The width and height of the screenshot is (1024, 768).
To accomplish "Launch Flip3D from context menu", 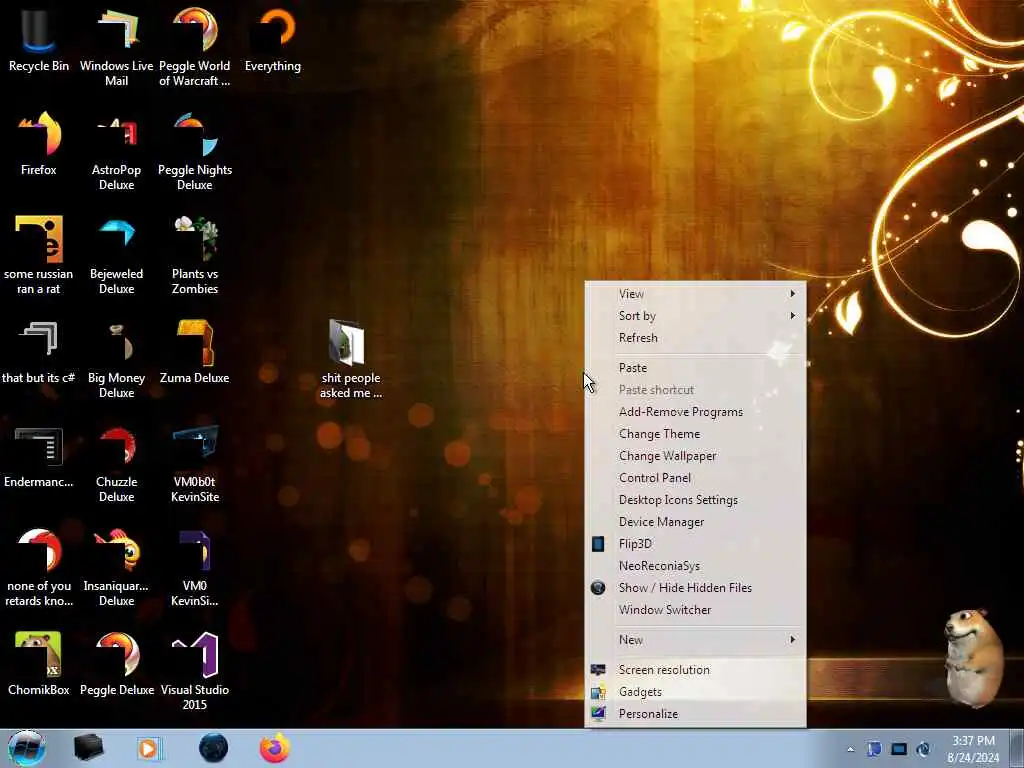I will coord(696,544).
